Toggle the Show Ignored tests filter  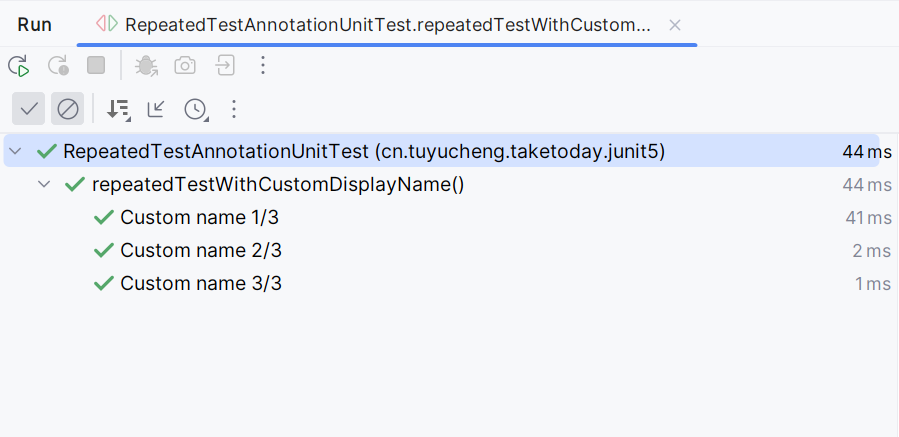pos(68,108)
